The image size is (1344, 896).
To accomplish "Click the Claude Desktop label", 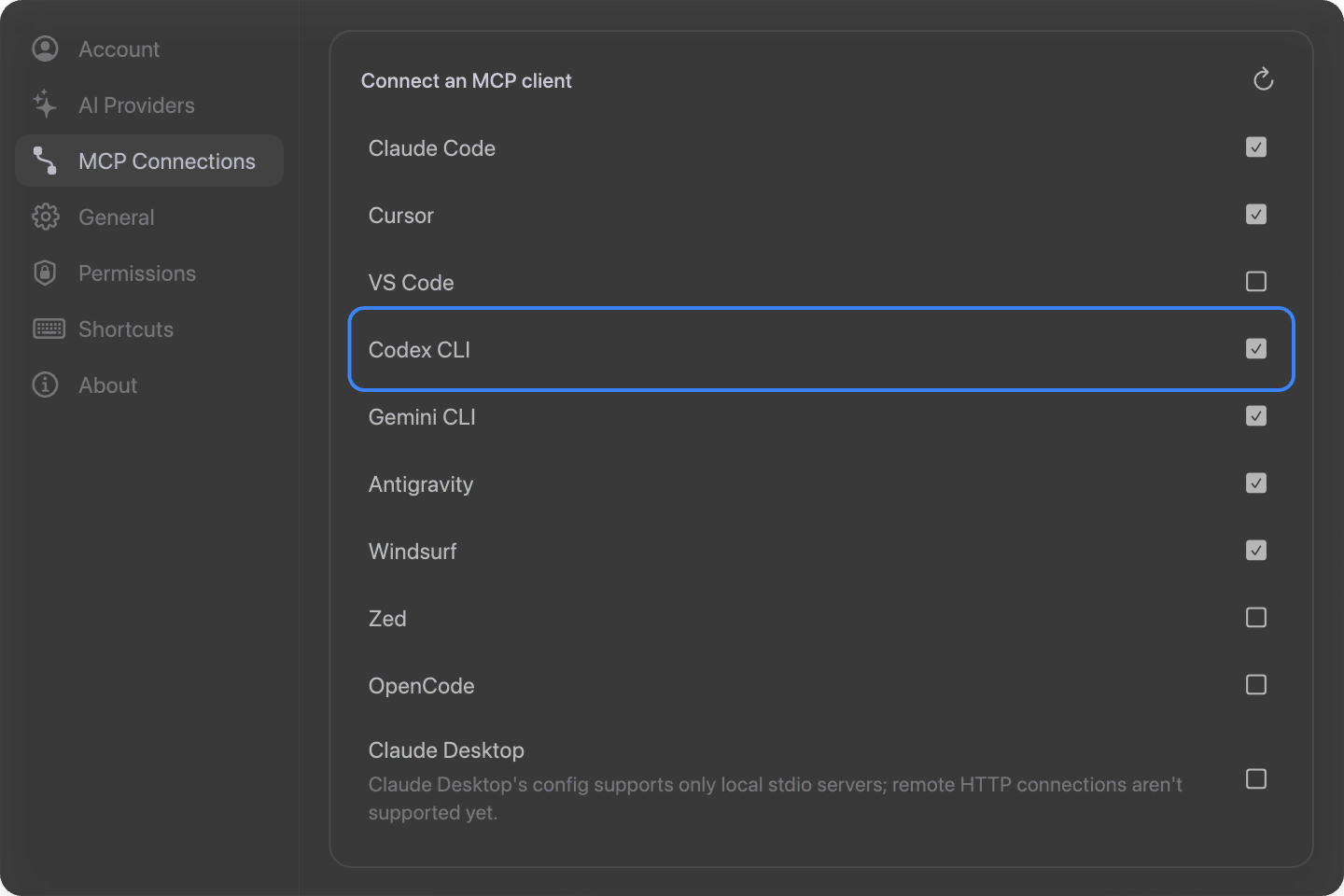I will 446,750.
